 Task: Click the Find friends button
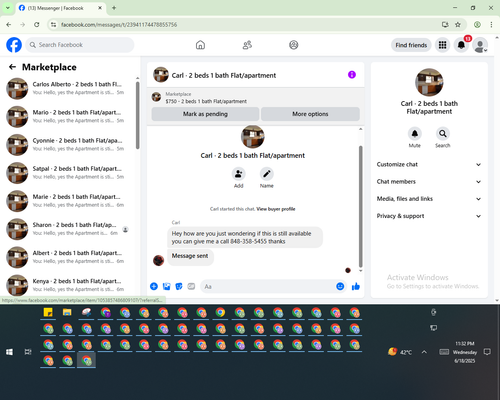coord(411,45)
